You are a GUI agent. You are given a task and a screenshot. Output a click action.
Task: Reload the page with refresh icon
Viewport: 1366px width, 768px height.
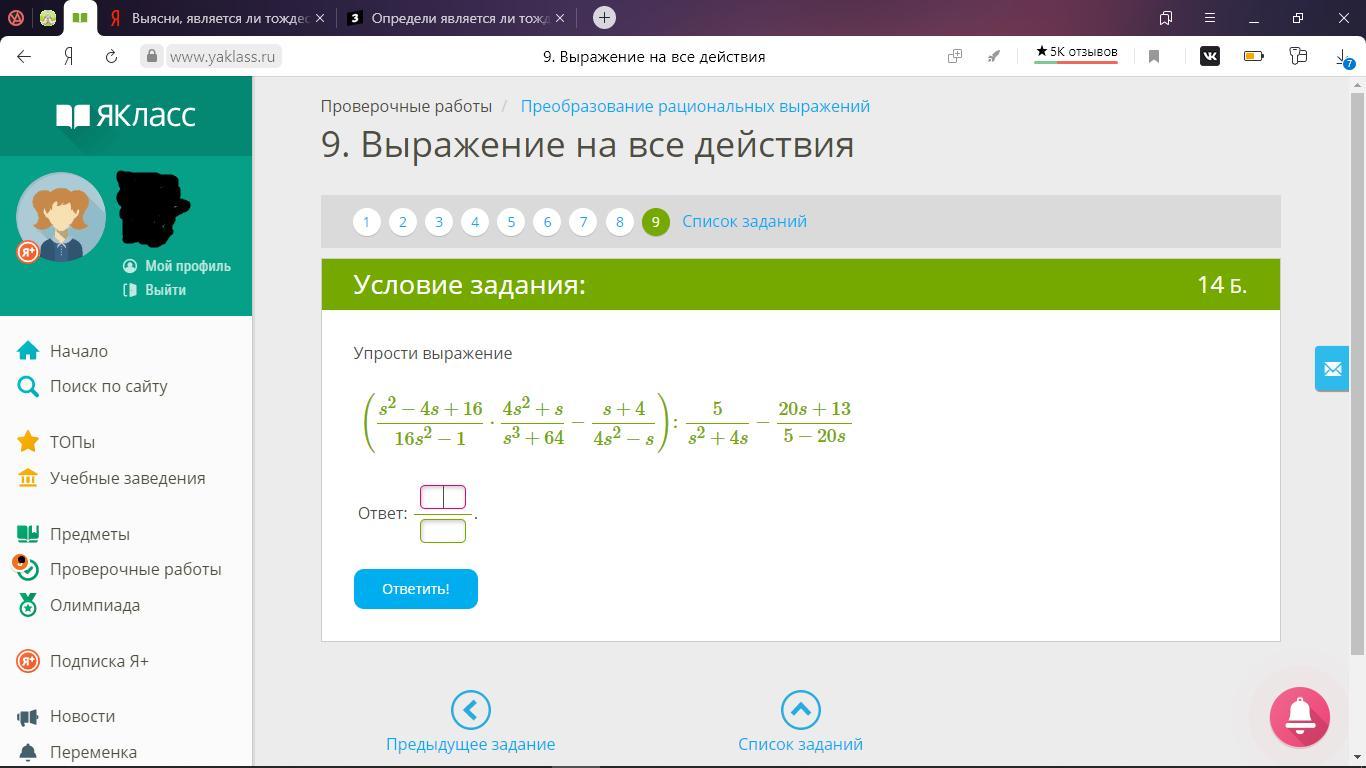111,56
